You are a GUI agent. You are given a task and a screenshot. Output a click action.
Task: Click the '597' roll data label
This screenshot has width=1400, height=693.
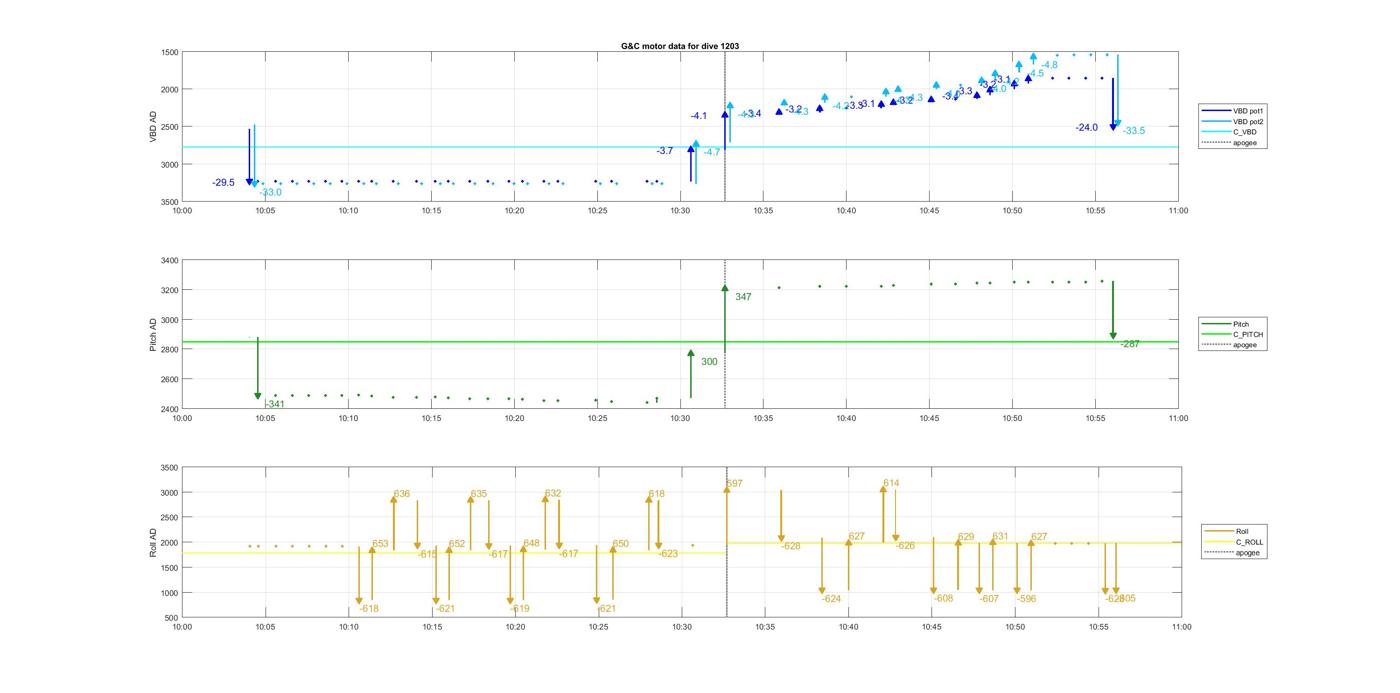tap(735, 484)
